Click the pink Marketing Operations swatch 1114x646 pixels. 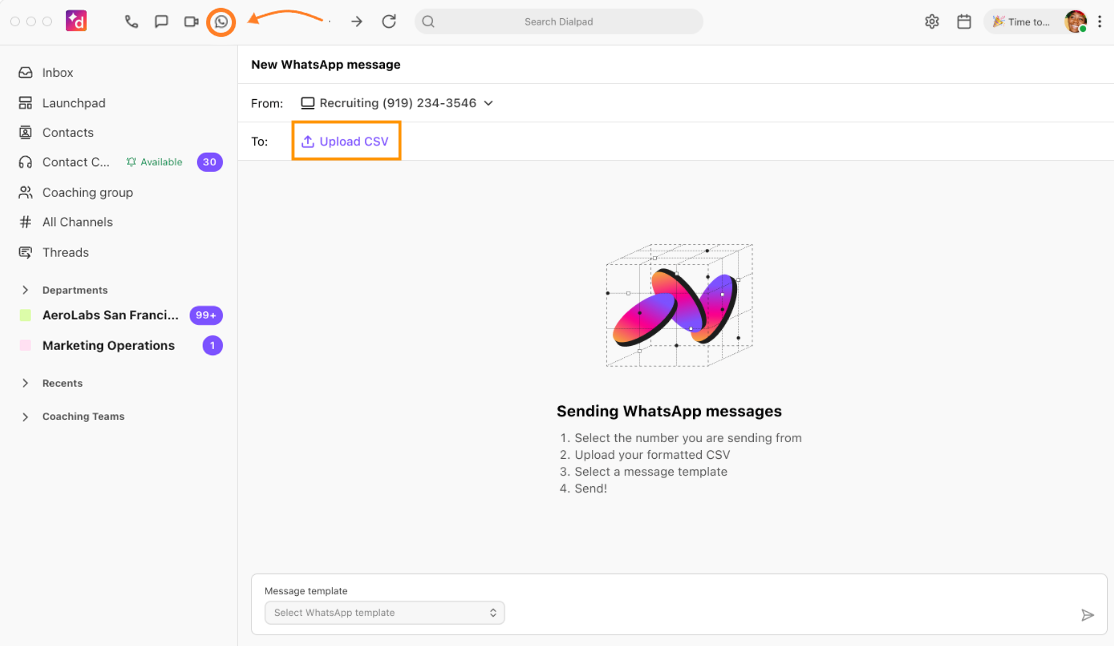25,345
